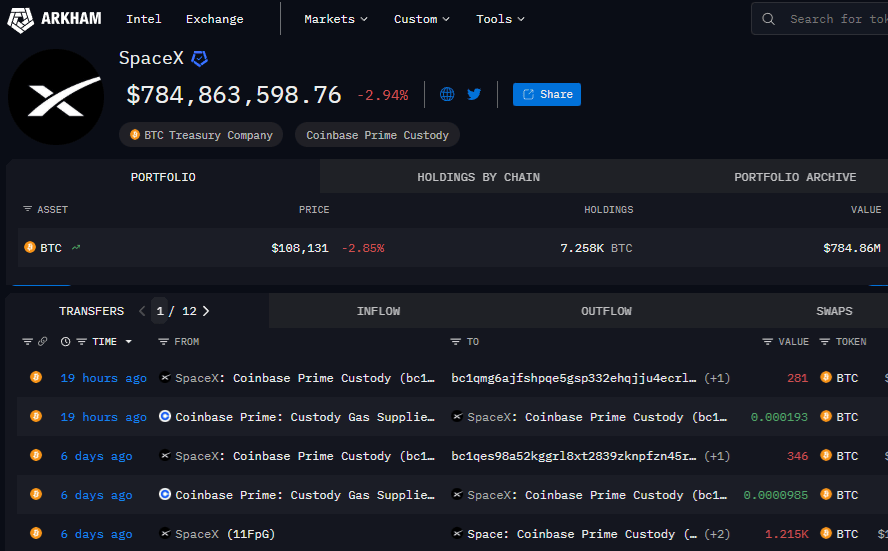Viewport: 888px width, 551px height.
Task: Open the BTC Treasury Company tag
Action: (x=201, y=135)
